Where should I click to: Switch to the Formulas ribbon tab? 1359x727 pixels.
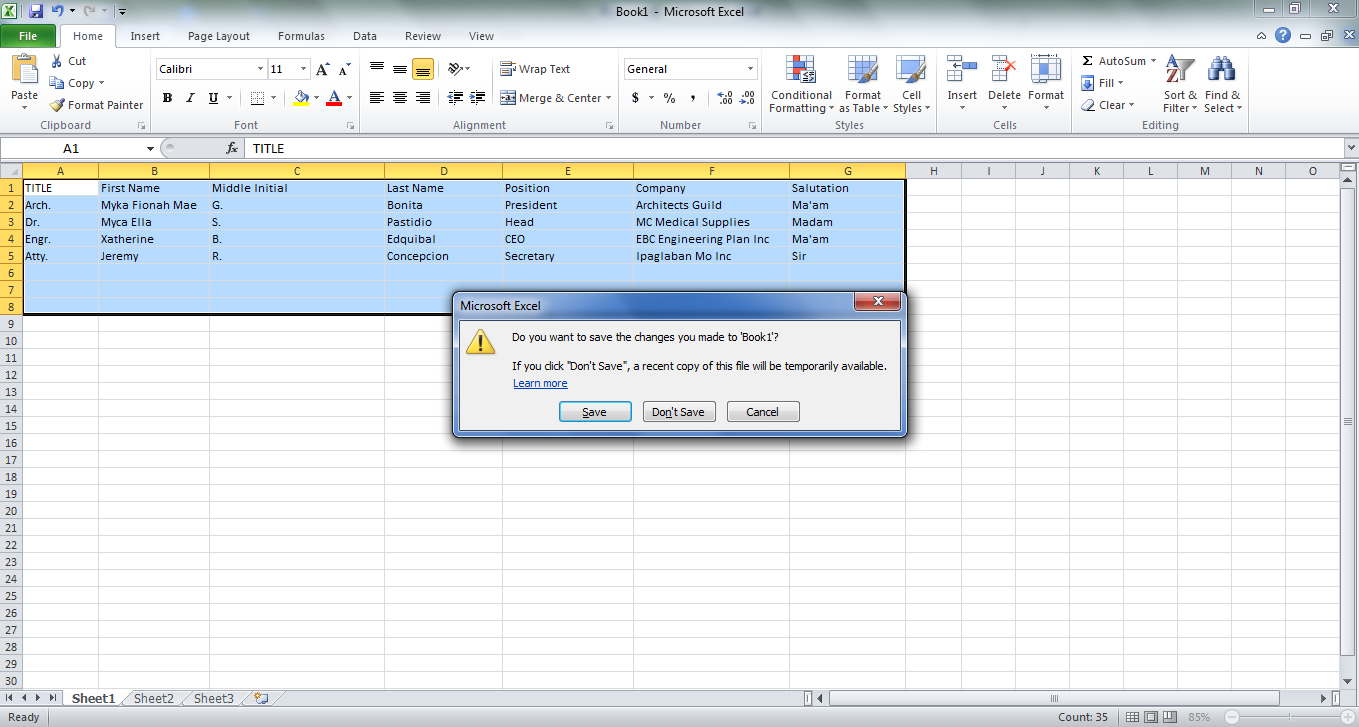301,36
